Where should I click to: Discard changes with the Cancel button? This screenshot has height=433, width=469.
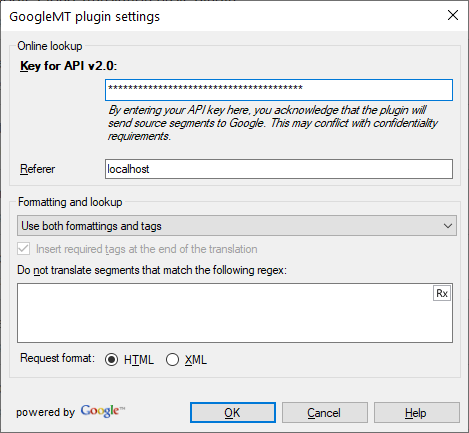(x=325, y=413)
